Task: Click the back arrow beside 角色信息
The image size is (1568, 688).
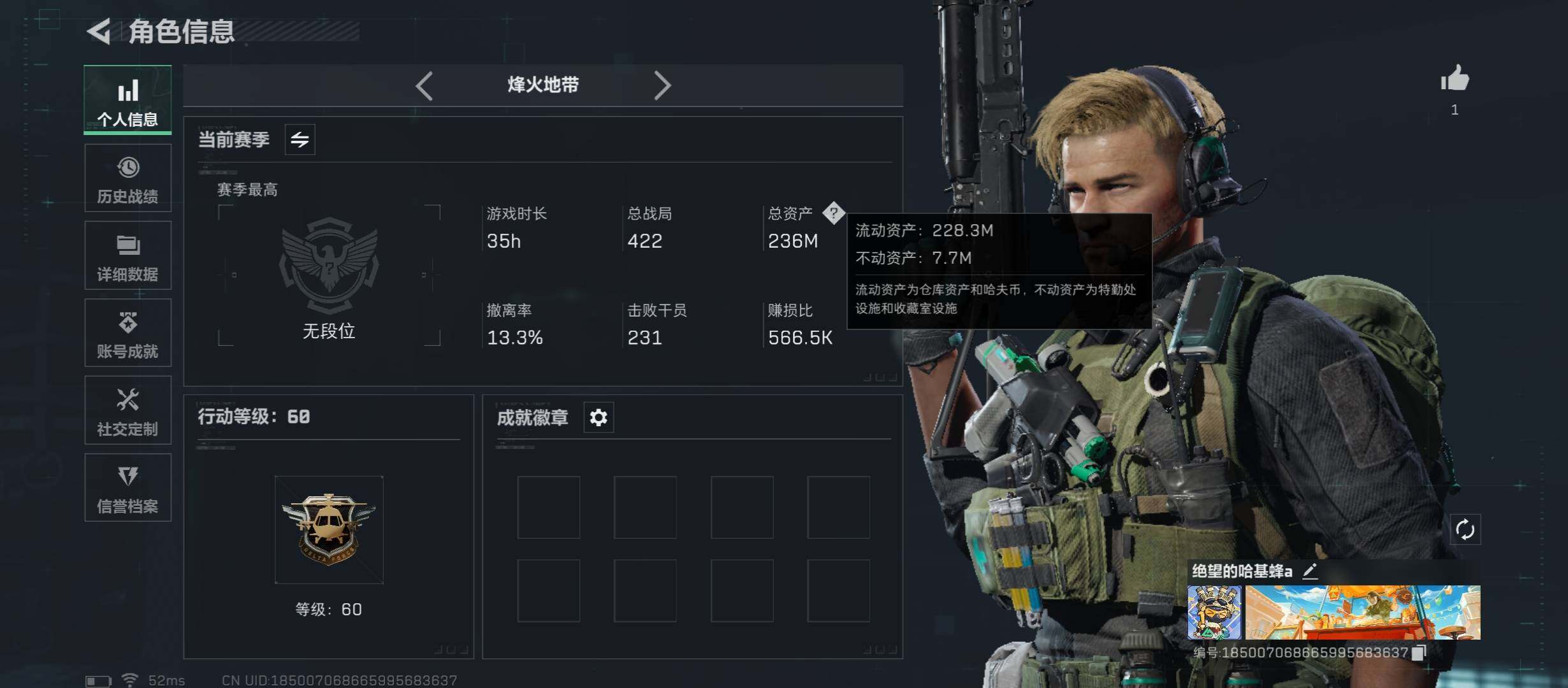Action: click(99, 31)
